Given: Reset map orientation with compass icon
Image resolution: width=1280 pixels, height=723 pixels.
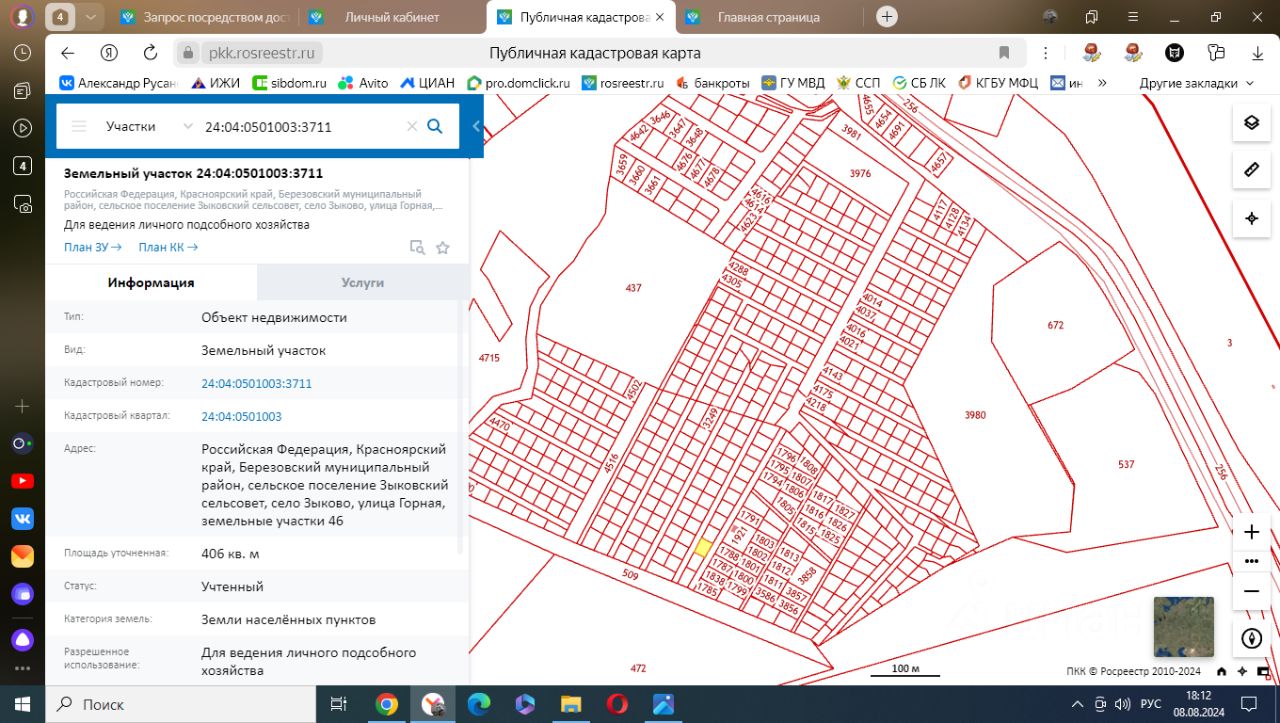Looking at the screenshot, I should (x=1251, y=638).
